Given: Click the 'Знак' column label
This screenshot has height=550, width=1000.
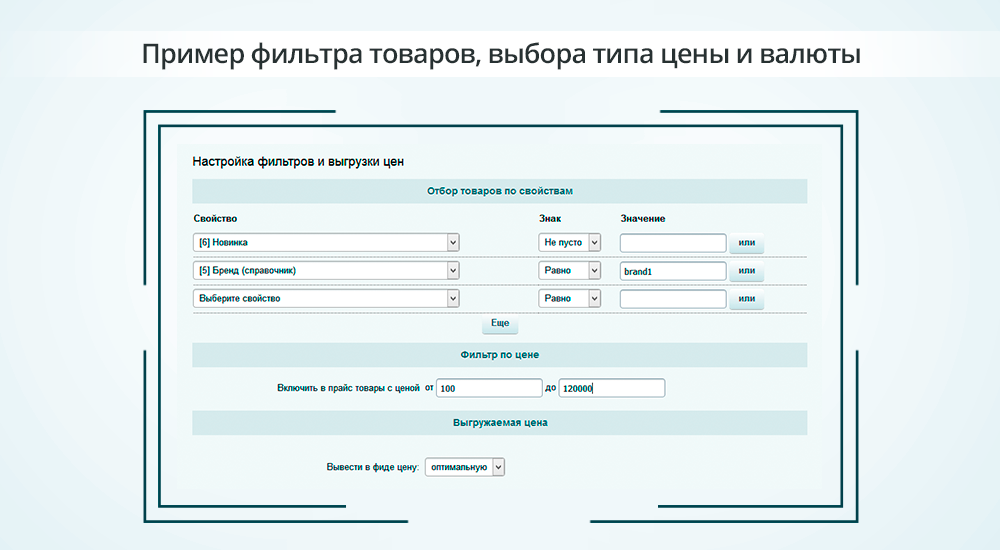Looking at the screenshot, I should tap(550, 218).
